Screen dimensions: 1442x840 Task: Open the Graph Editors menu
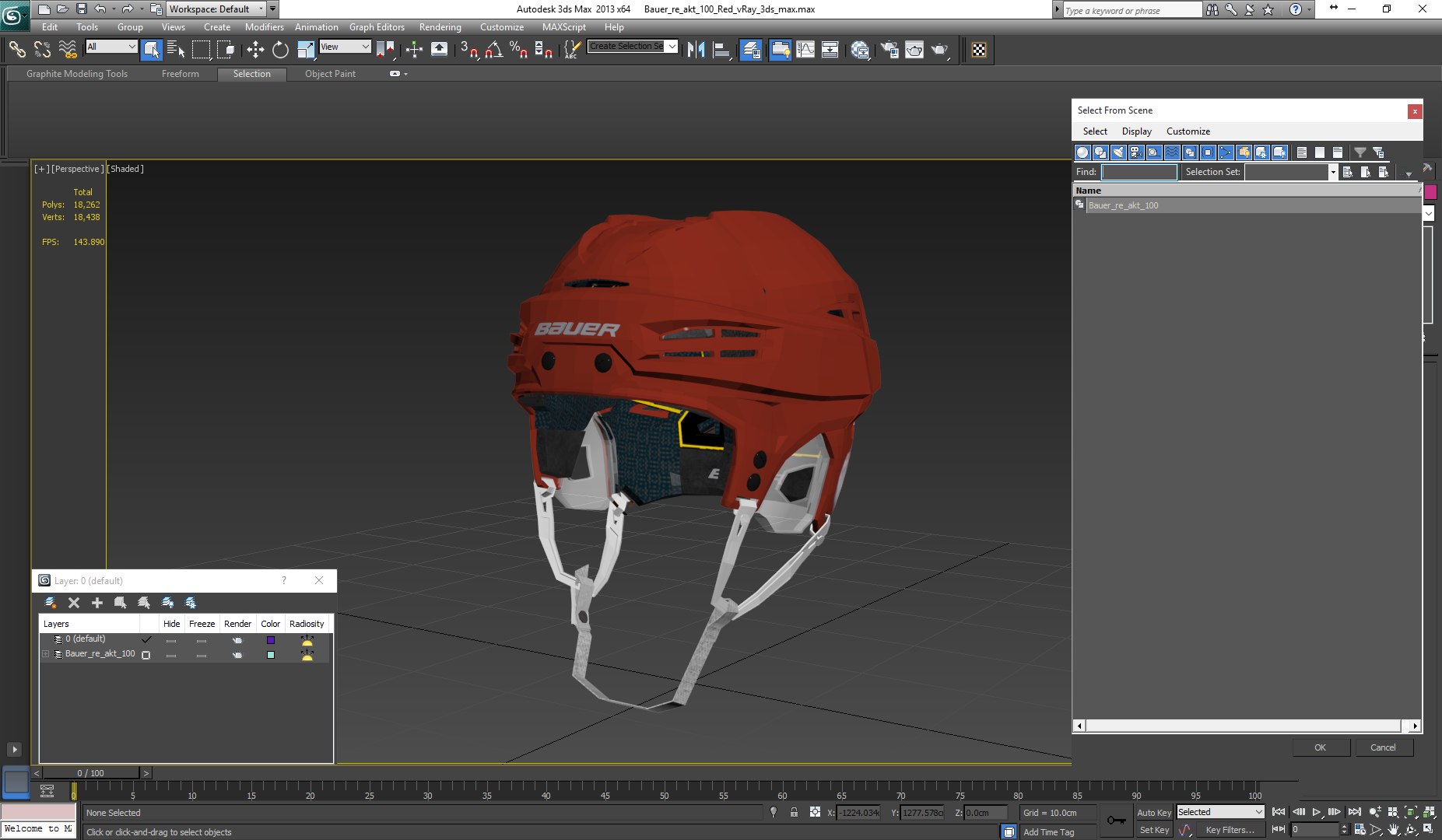point(377,27)
